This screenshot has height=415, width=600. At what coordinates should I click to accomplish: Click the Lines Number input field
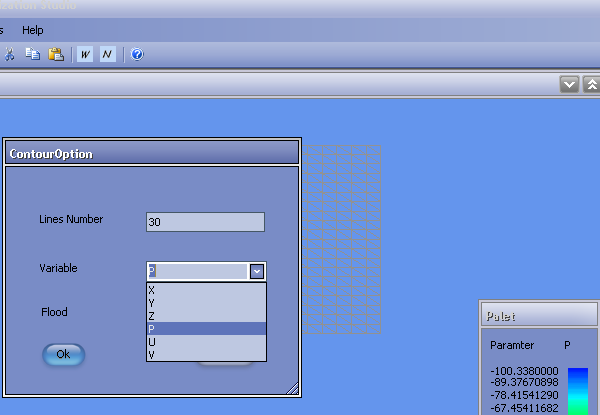[205, 222]
